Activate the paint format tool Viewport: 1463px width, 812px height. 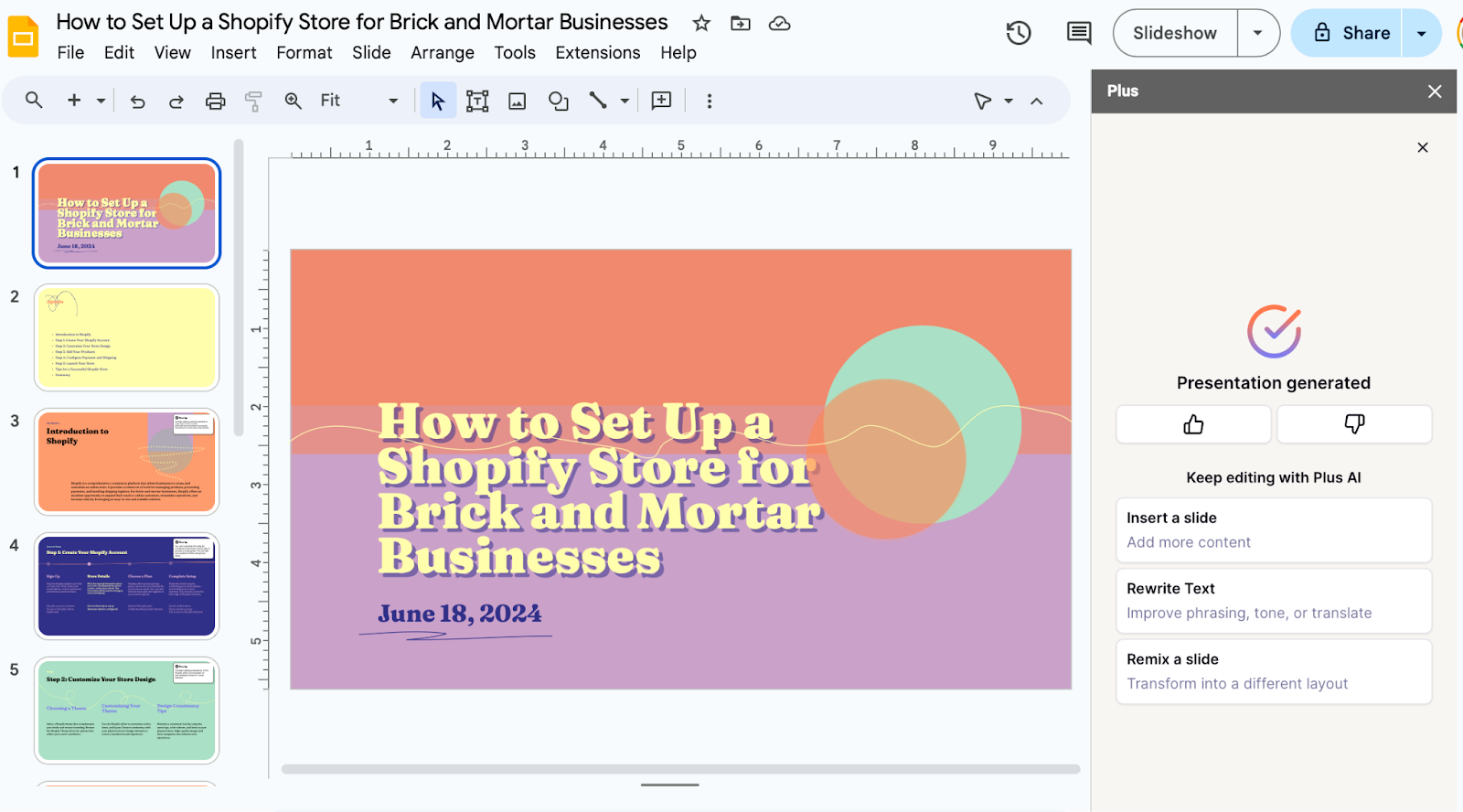coord(254,101)
